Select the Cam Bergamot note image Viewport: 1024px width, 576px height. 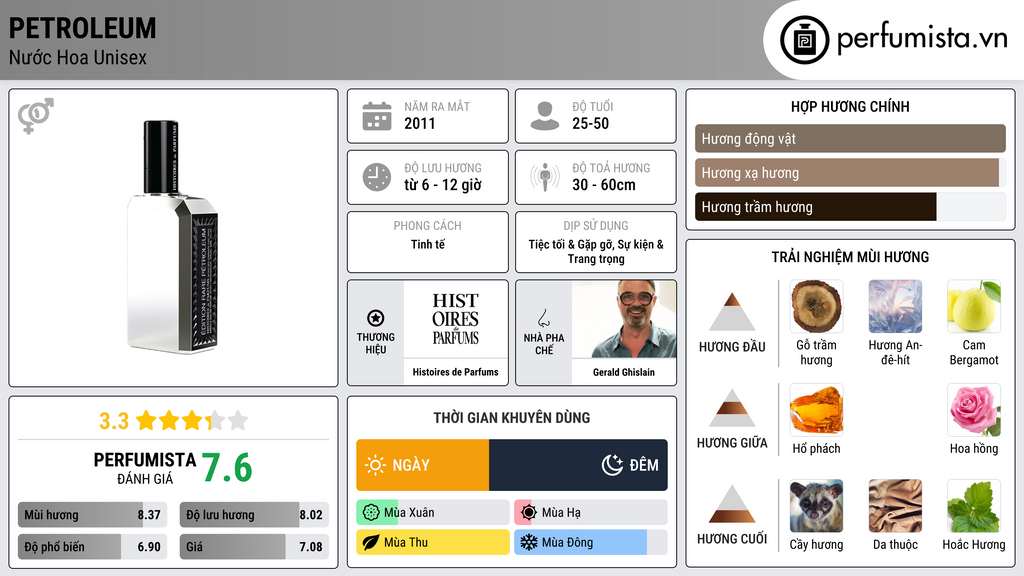point(974,307)
